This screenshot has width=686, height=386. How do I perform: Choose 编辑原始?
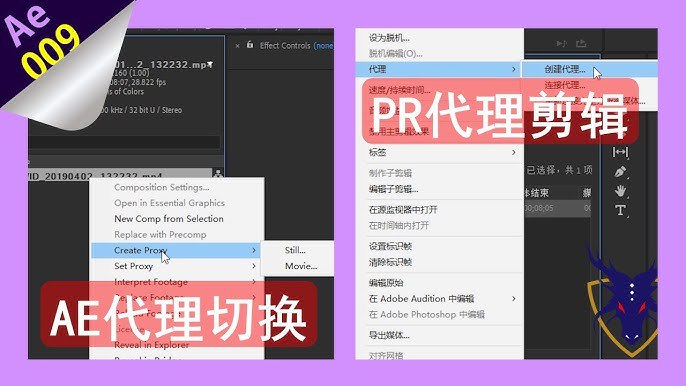pos(386,283)
